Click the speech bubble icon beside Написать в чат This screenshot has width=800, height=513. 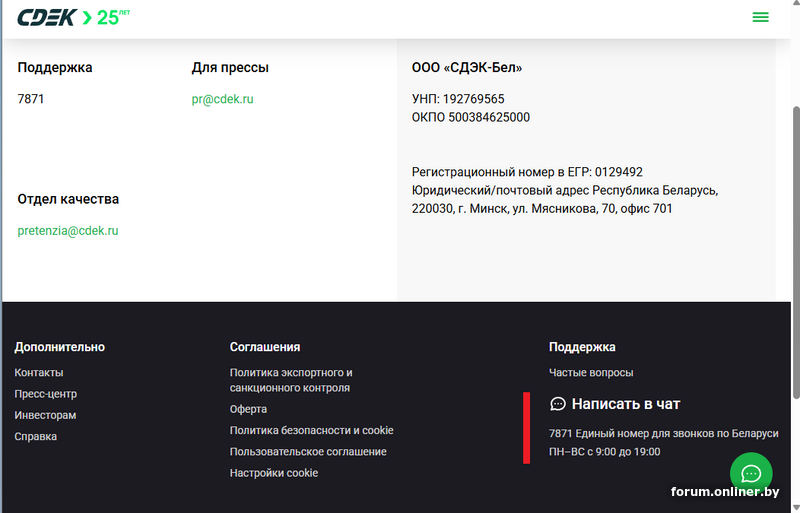coord(558,404)
